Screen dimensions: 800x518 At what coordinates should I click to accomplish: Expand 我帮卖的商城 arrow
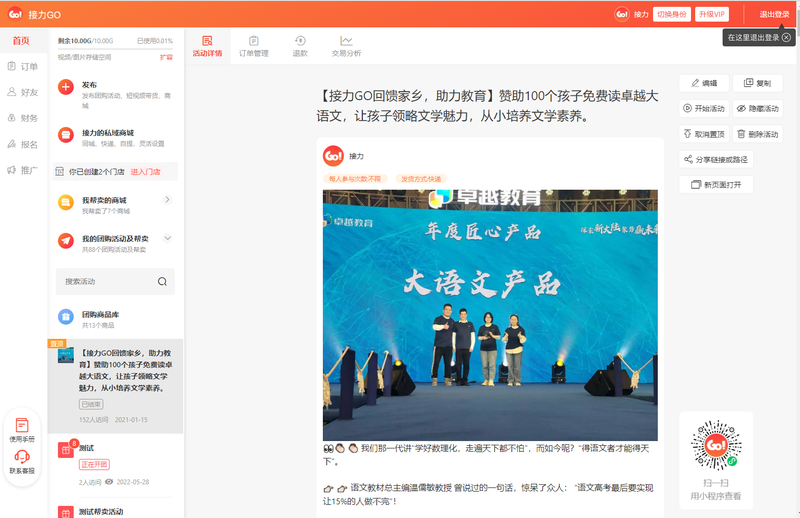[x=167, y=200]
